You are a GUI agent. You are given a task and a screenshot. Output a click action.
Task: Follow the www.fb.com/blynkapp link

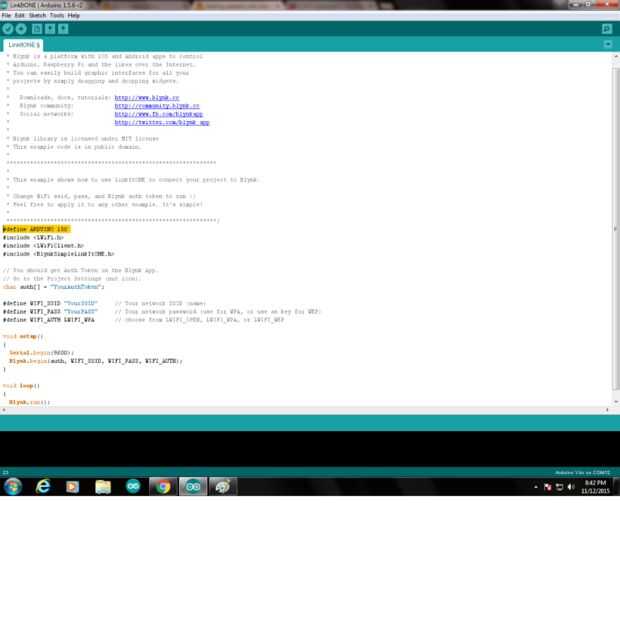pos(159,114)
